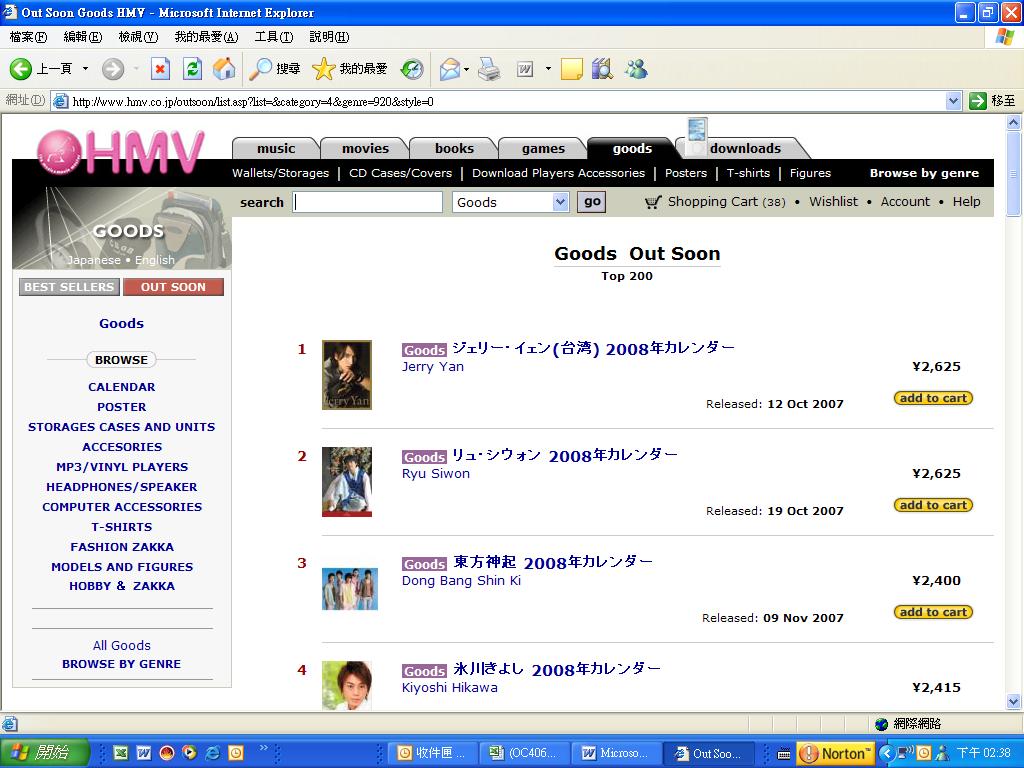Open the View (檢視) menu
The height and width of the screenshot is (768, 1024).
[138, 37]
